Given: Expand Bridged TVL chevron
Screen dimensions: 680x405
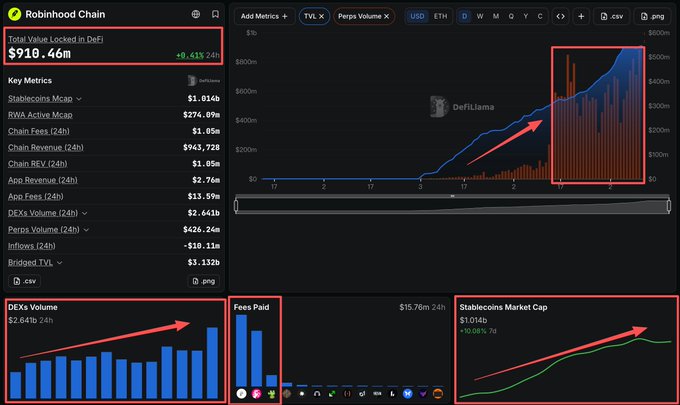Looking at the screenshot, I should [x=59, y=263].
